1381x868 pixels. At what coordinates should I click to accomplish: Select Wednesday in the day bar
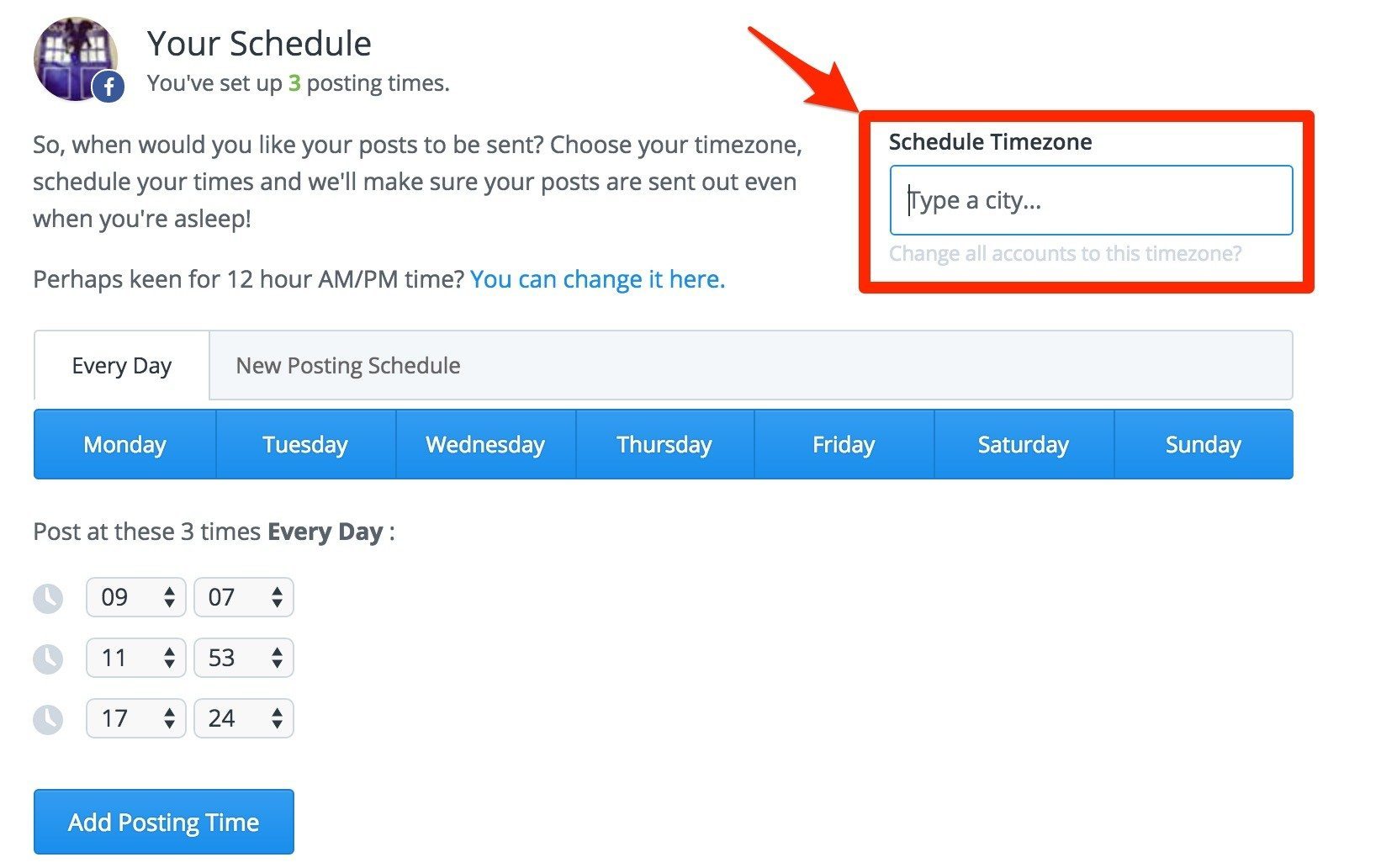tap(484, 444)
